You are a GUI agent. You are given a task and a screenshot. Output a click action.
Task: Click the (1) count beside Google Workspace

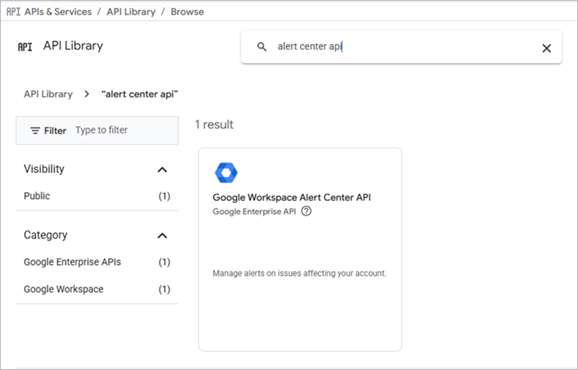[164, 289]
